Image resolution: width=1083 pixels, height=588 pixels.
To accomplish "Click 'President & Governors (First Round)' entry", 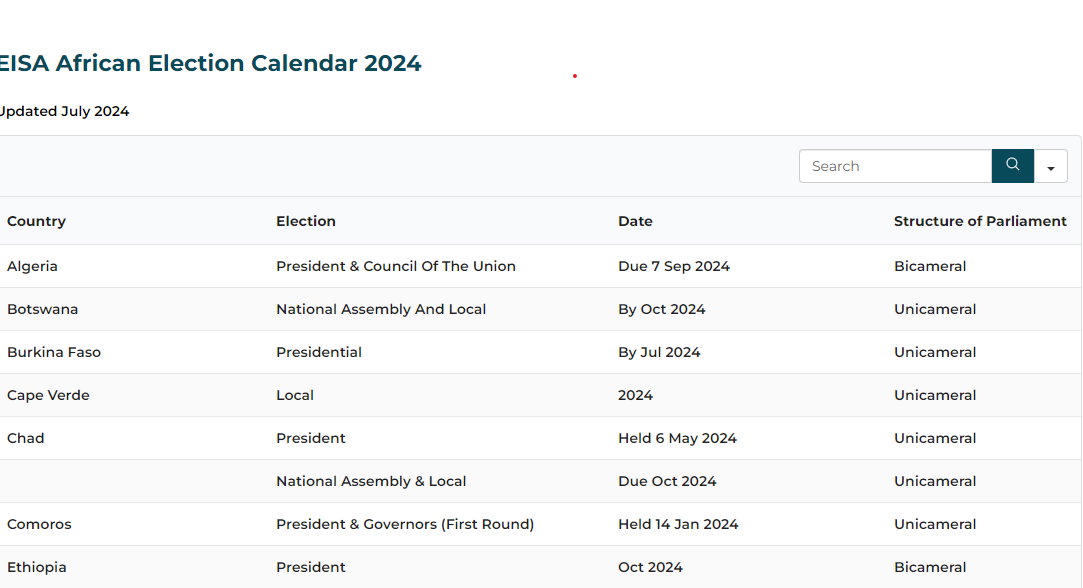I will click(405, 524).
